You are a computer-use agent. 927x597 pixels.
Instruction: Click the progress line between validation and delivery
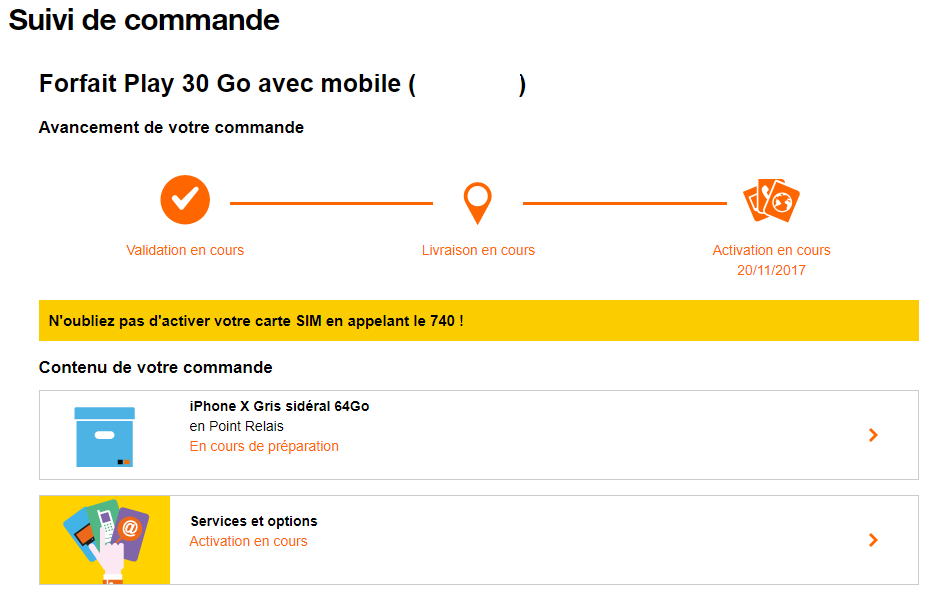click(x=331, y=203)
